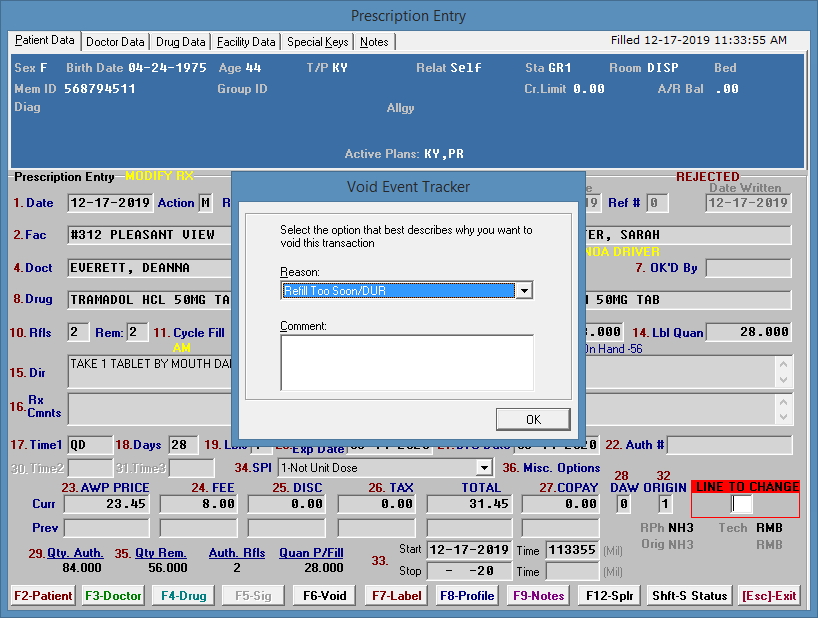818x618 pixels.
Task: Open the Notes tab
Action: pyautogui.click(x=374, y=42)
